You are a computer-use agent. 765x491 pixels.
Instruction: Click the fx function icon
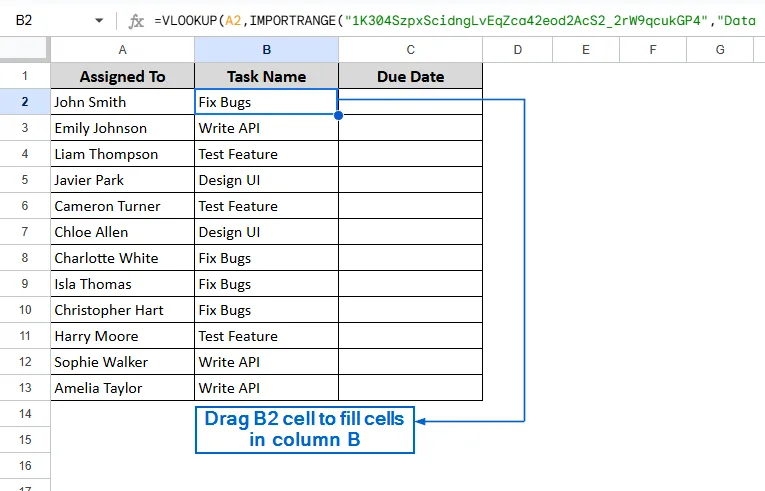136,21
